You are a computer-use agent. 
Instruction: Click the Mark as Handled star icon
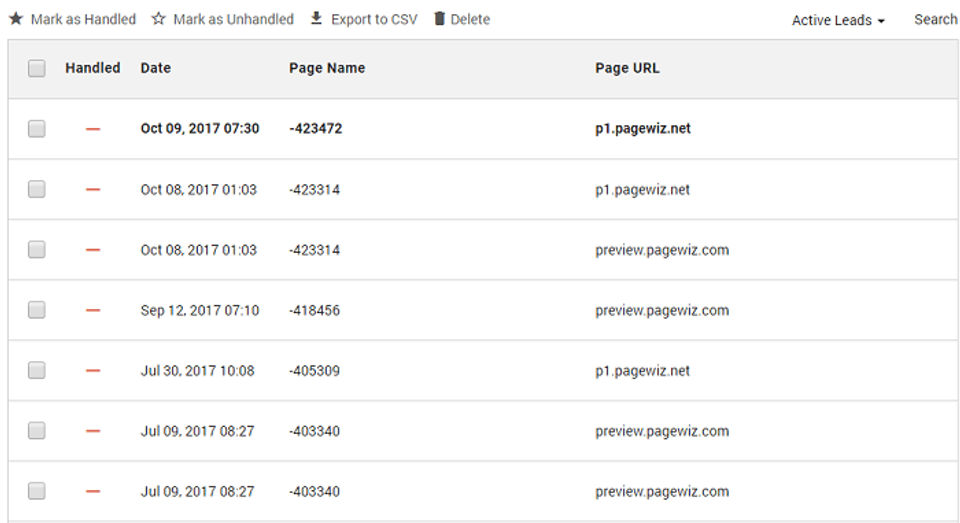[16, 19]
